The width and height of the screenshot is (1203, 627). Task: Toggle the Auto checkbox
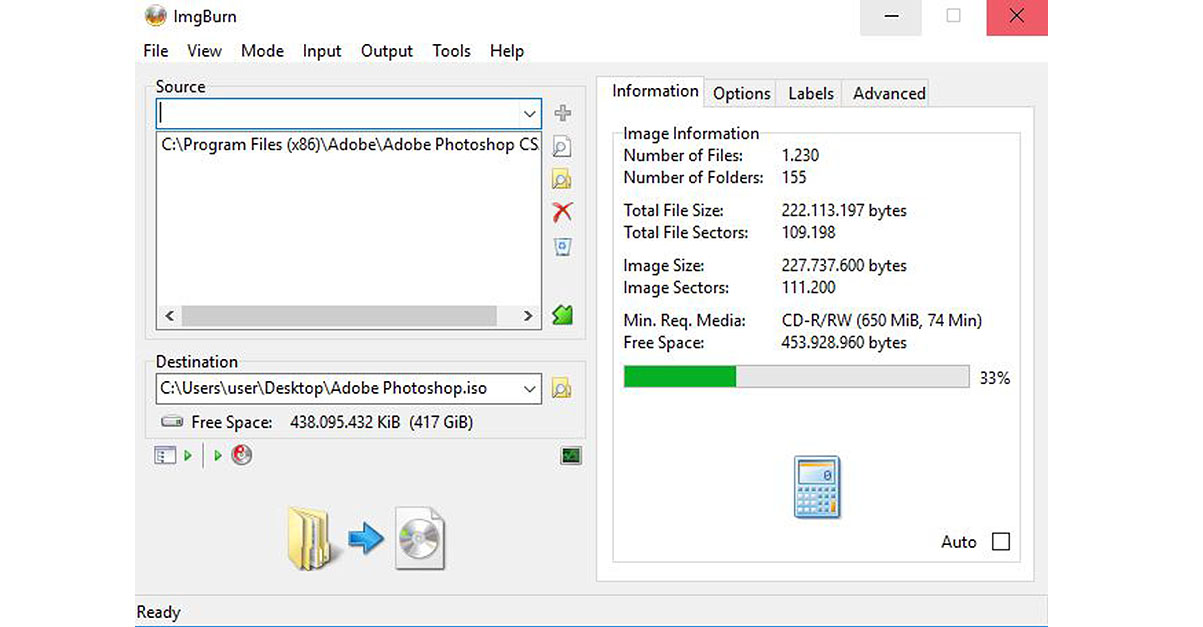(1001, 541)
